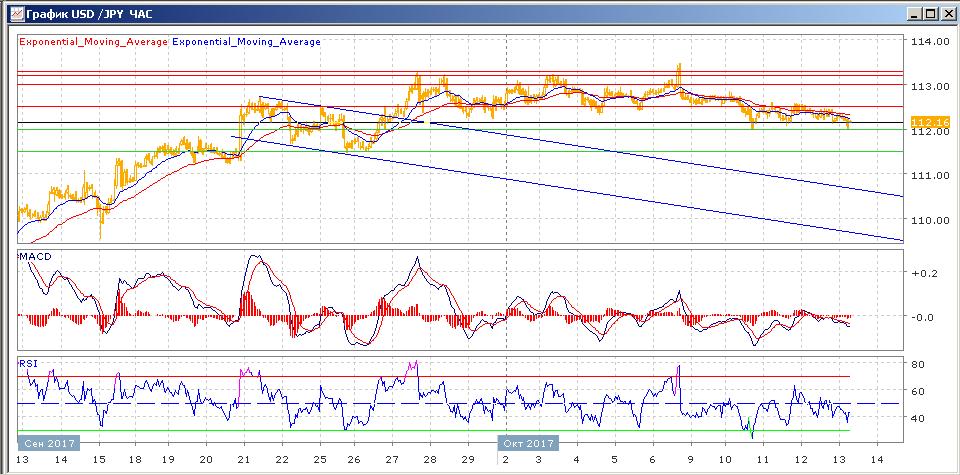Image resolution: width=960 pixels, height=475 pixels.
Task: Click the red Exponential_Moving_Average legend label
Action: [x=94, y=42]
